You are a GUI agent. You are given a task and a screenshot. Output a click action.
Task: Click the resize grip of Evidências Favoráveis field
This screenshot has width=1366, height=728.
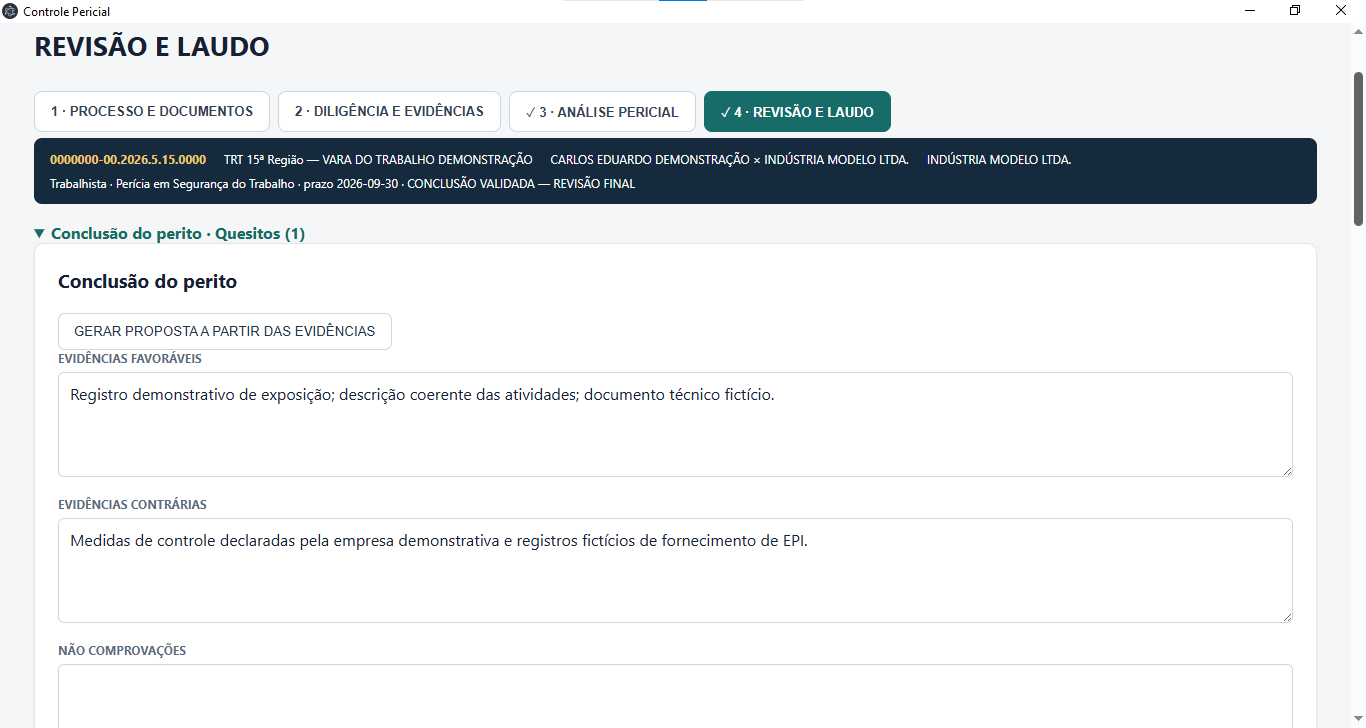pyautogui.click(x=1286, y=470)
